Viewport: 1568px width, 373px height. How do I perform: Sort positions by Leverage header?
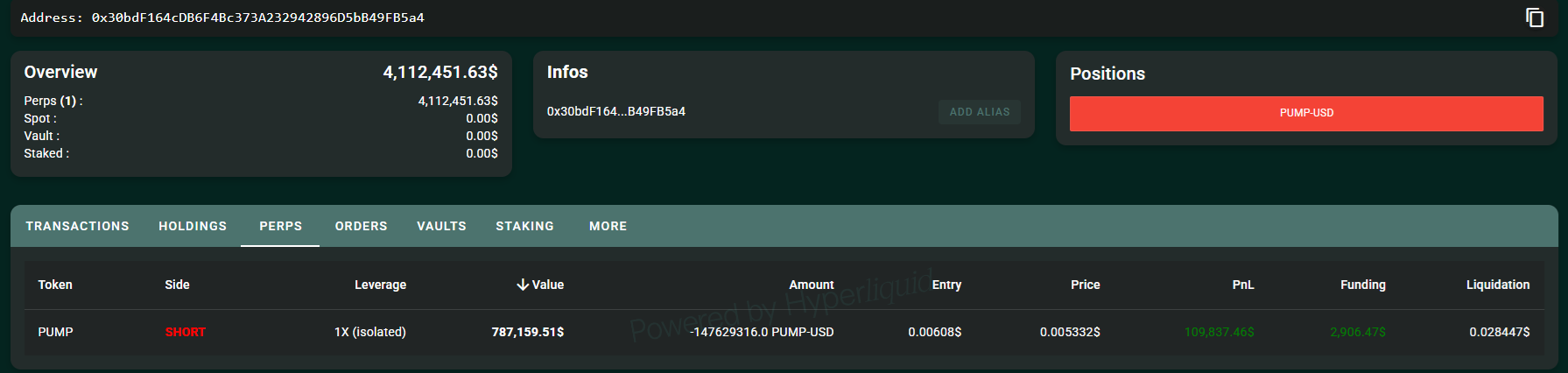pyautogui.click(x=380, y=285)
